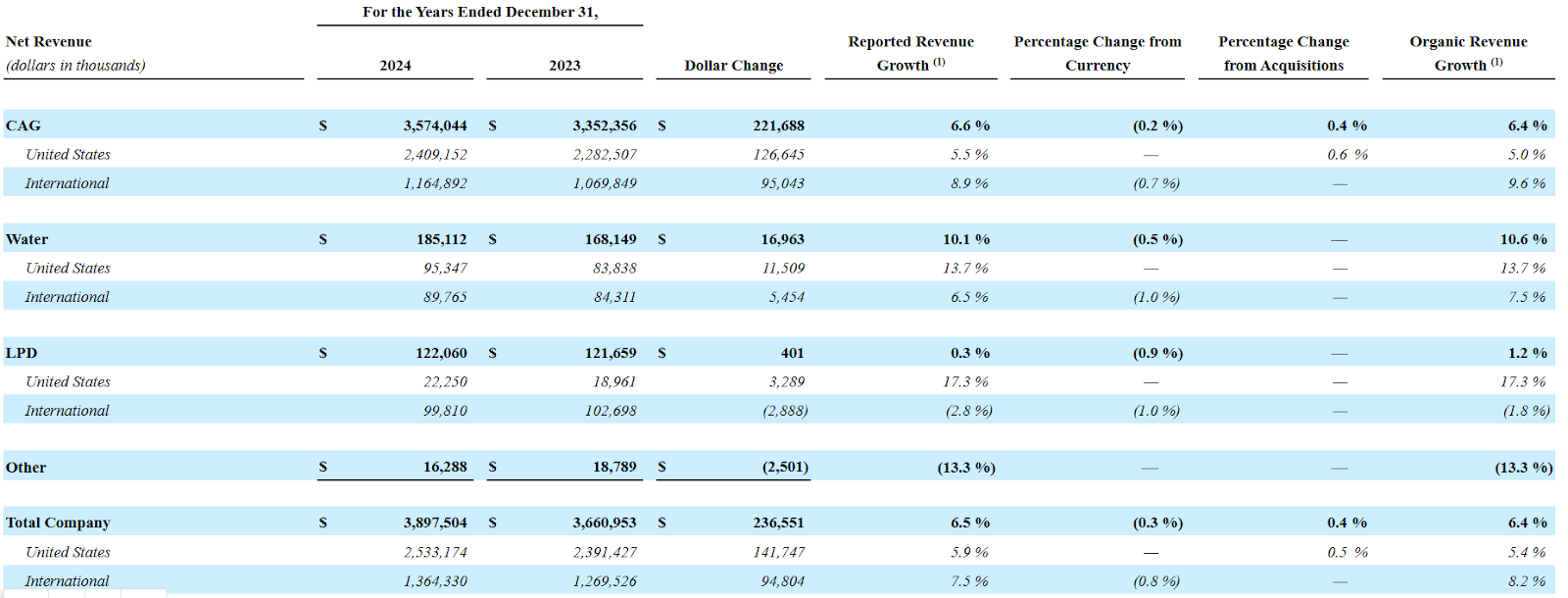Image resolution: width=1568 pixels, height=598 pixels.
Task: Click the For the Years Ended heading
Action: [x=480, y=12]
